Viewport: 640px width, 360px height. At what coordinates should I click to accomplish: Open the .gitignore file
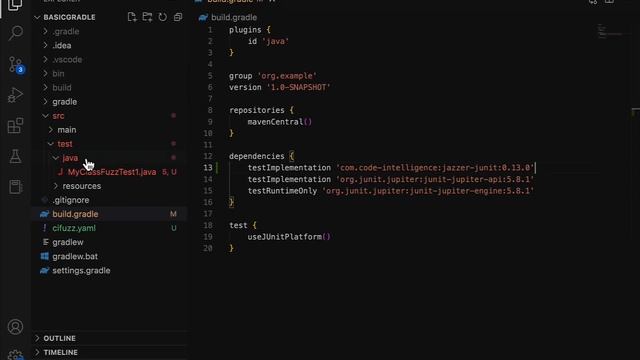(x=71, y=200)
